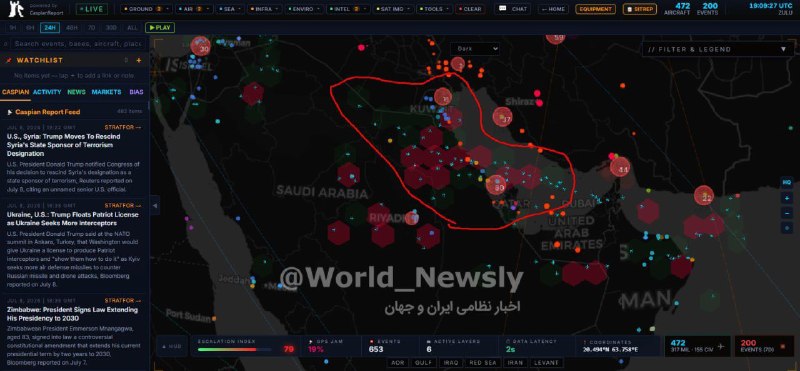Select the 7D time range
The image size is (800, 371).
(x=91, y=28)
